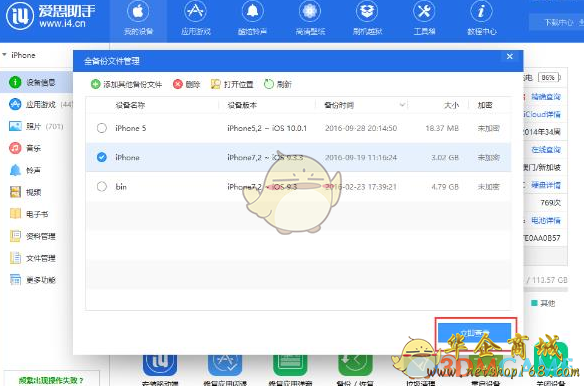Click the 在线查询 link in main window
Viewport: 584px width, 386px height.
click(546, 149)
